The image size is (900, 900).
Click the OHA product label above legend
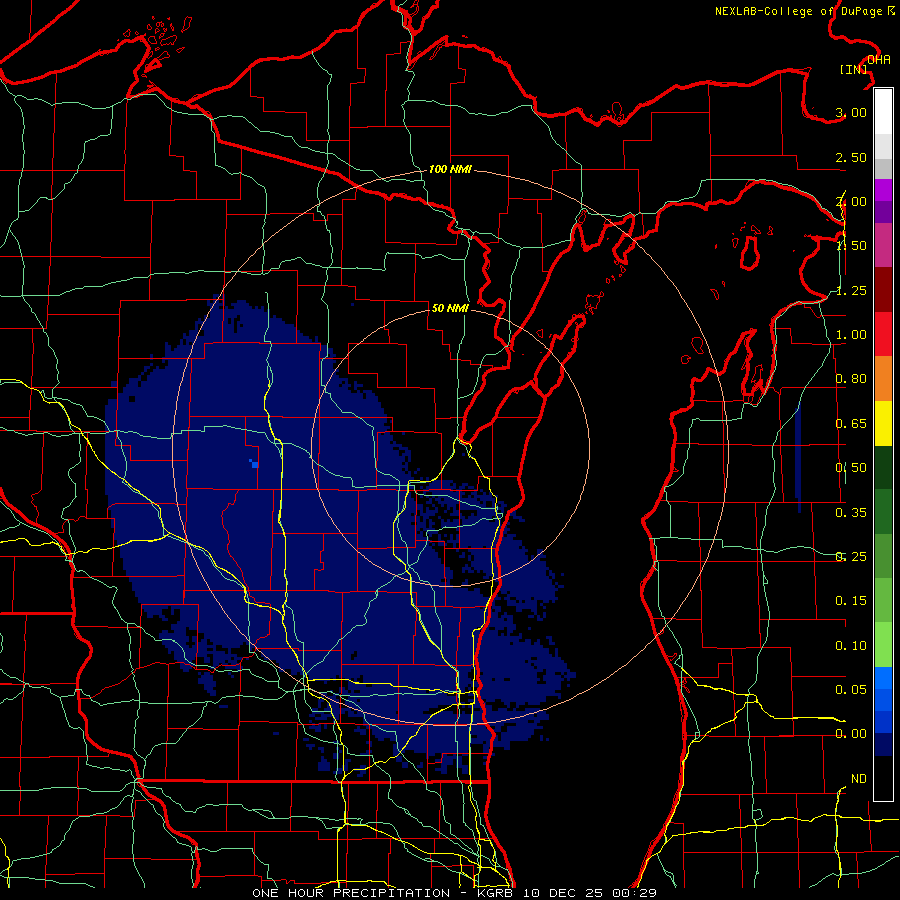point(878,60)
